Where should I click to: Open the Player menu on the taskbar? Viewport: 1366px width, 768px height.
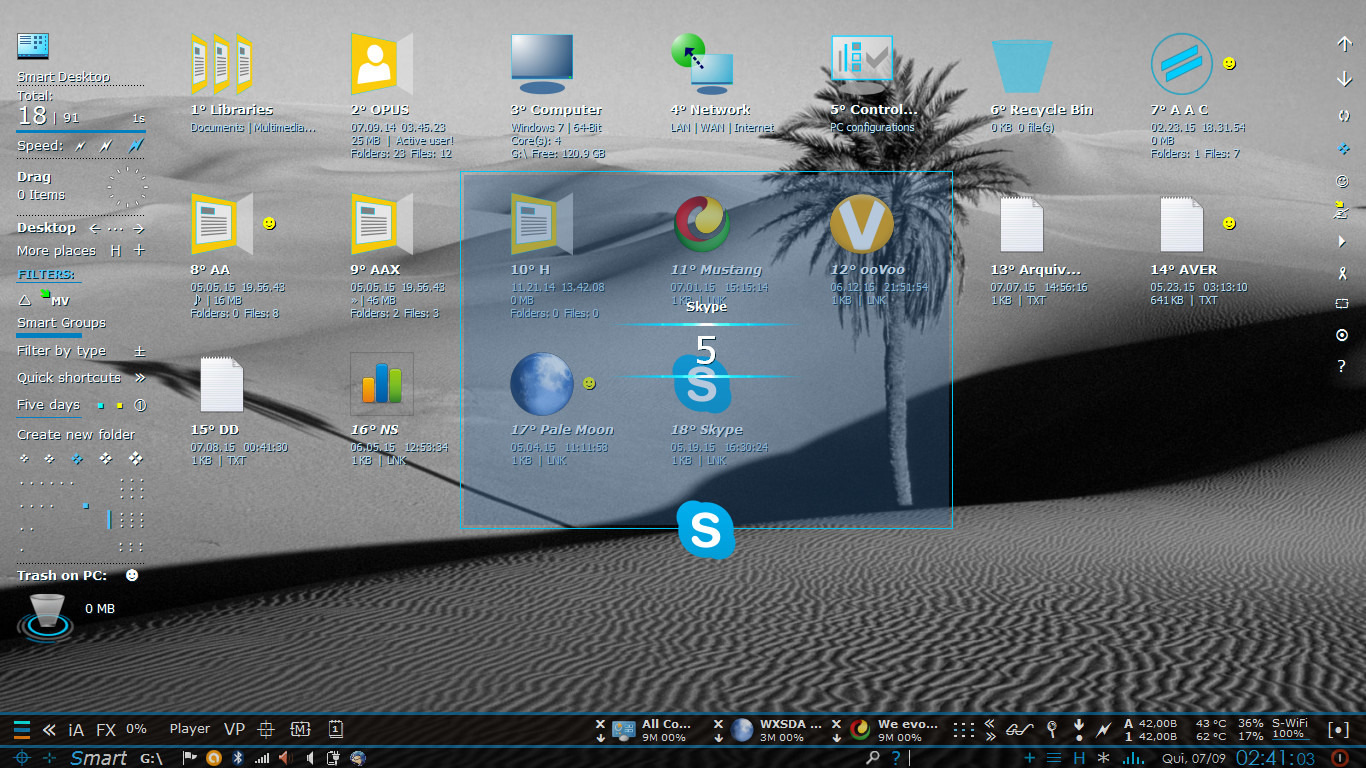(x=189, y=728)
